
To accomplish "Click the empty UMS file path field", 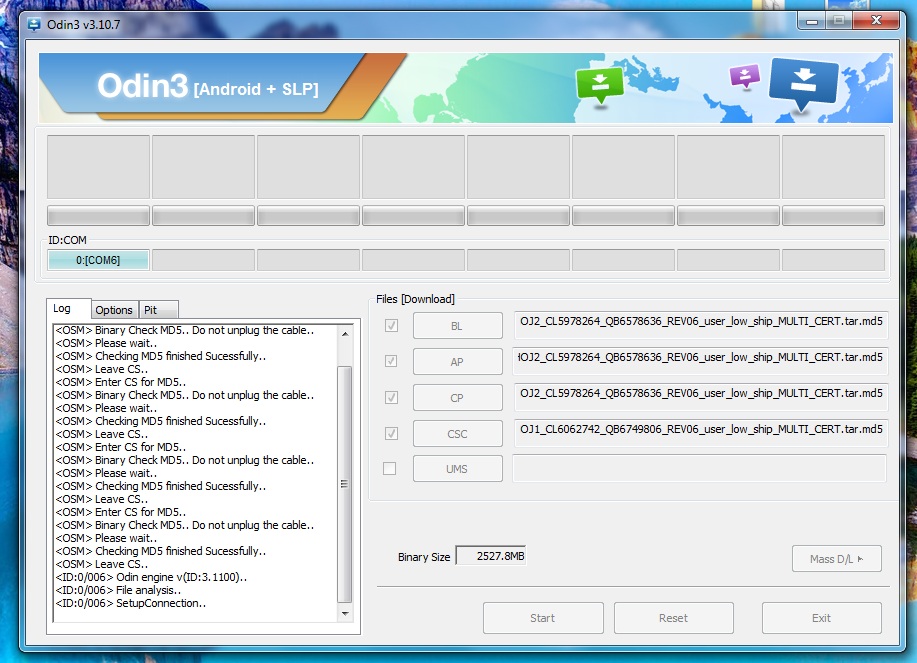I will (700, 468).
